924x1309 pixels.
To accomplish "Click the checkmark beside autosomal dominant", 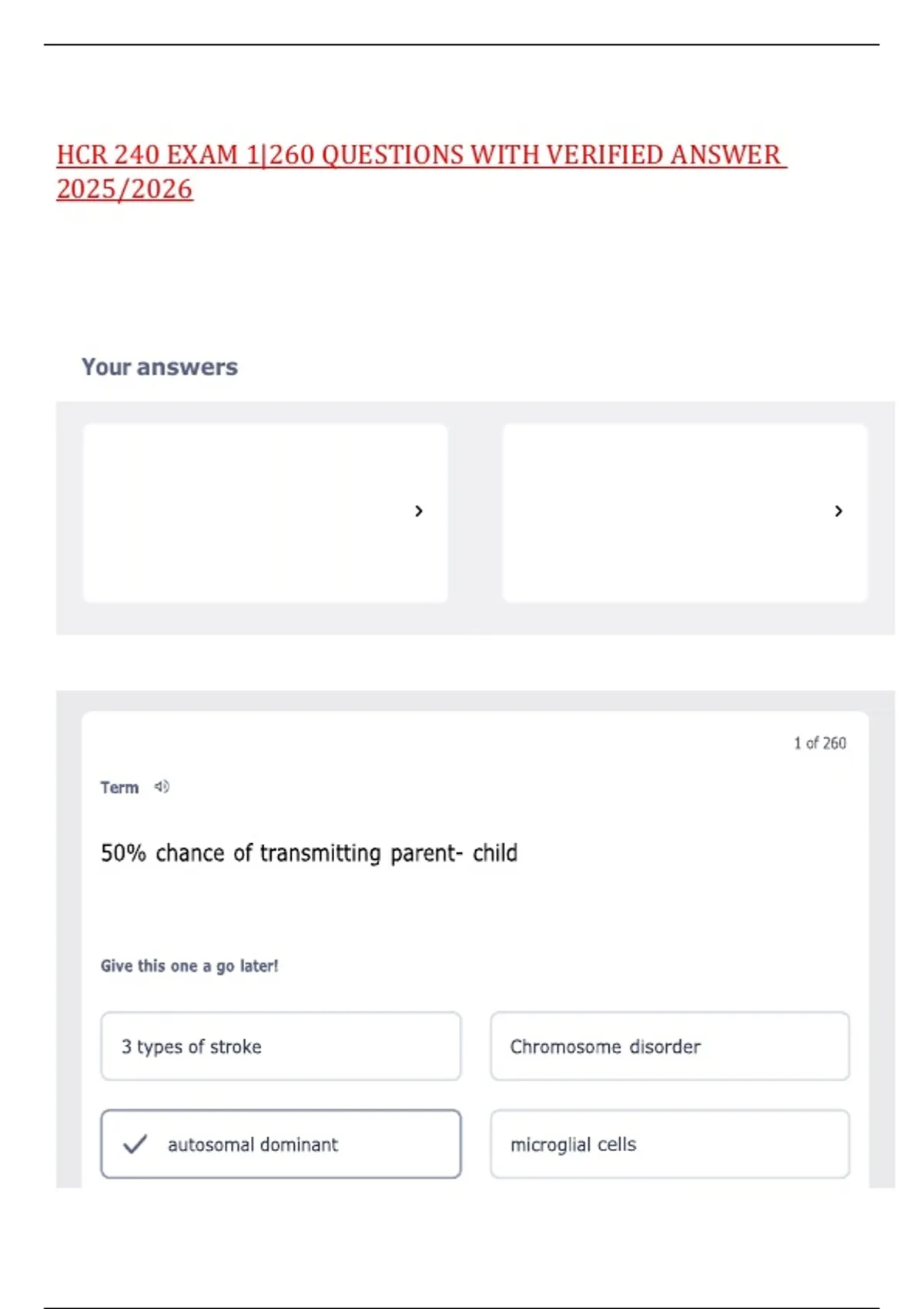I will [x=135, y=1144].
